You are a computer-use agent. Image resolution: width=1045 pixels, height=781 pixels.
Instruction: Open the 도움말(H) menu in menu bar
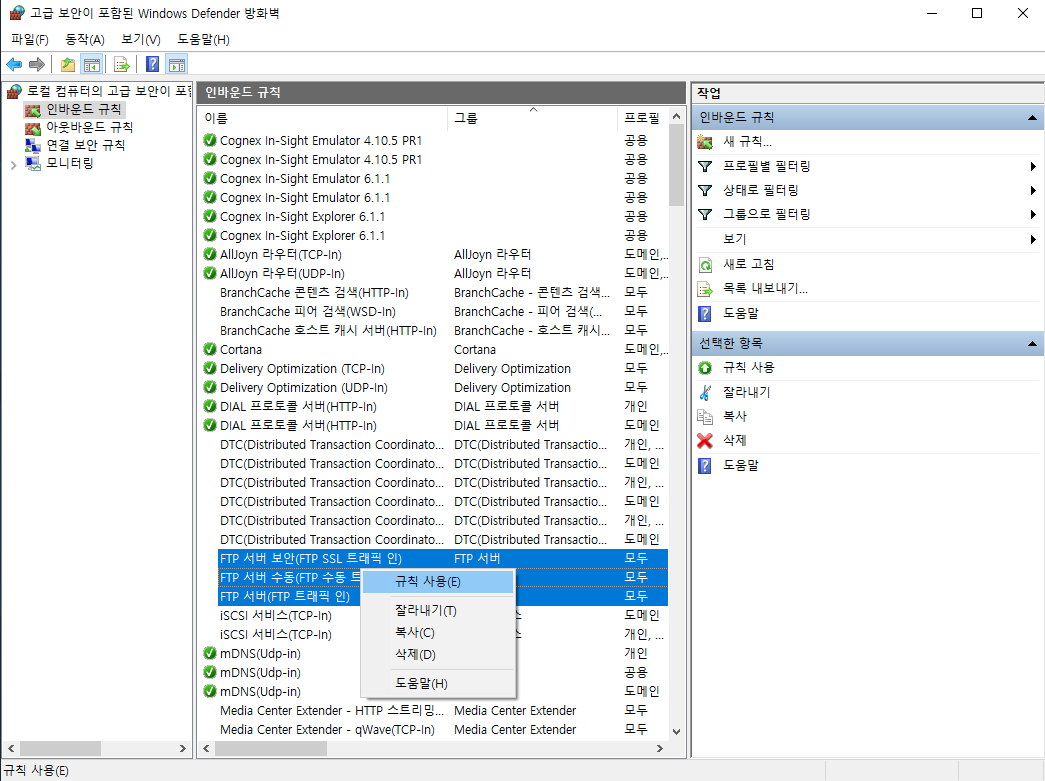[x=203, y=39]
